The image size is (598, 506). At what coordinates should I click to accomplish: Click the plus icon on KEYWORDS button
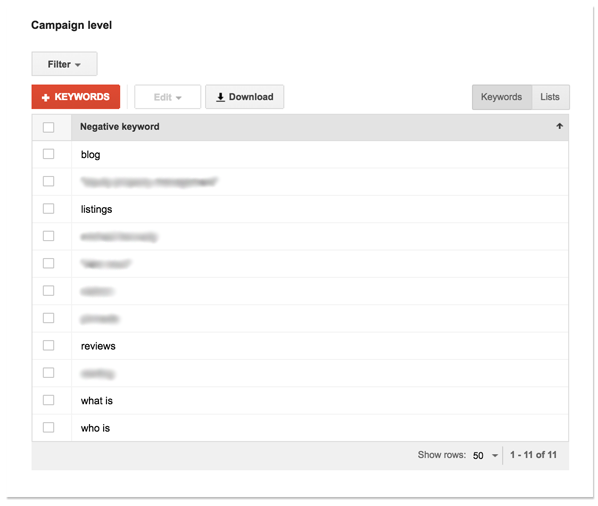pyautogui.click(x=45, y=98)
